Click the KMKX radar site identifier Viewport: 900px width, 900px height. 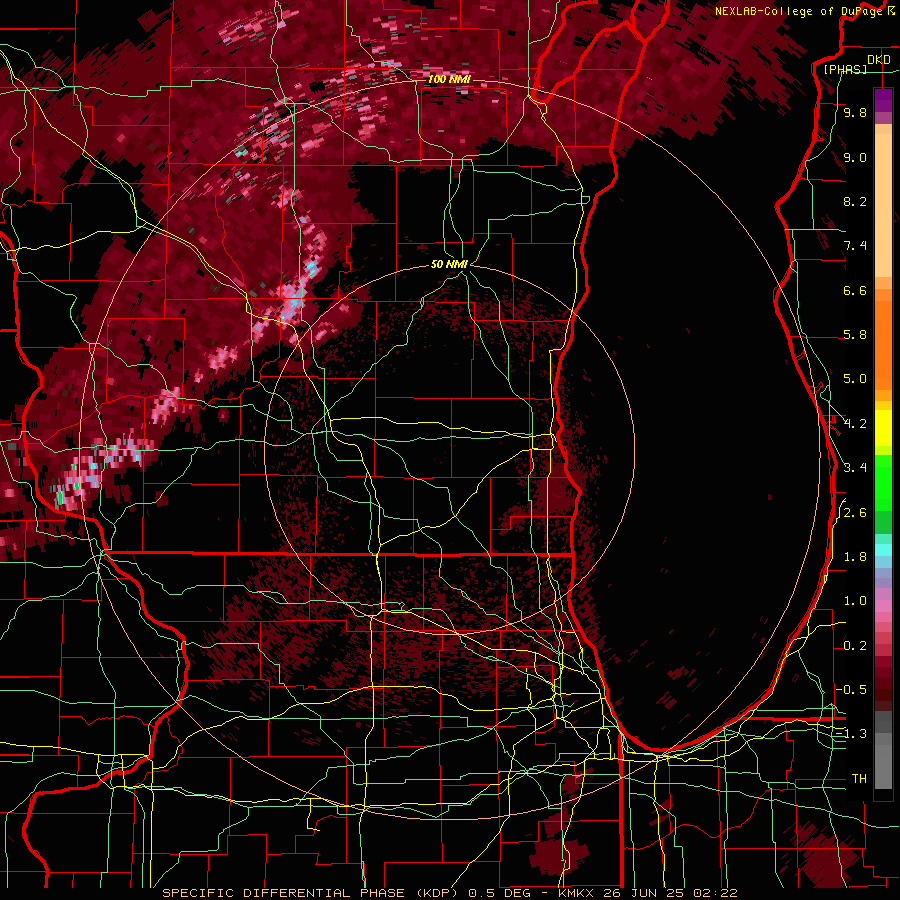pyautogui.click(x=576, y=893)
